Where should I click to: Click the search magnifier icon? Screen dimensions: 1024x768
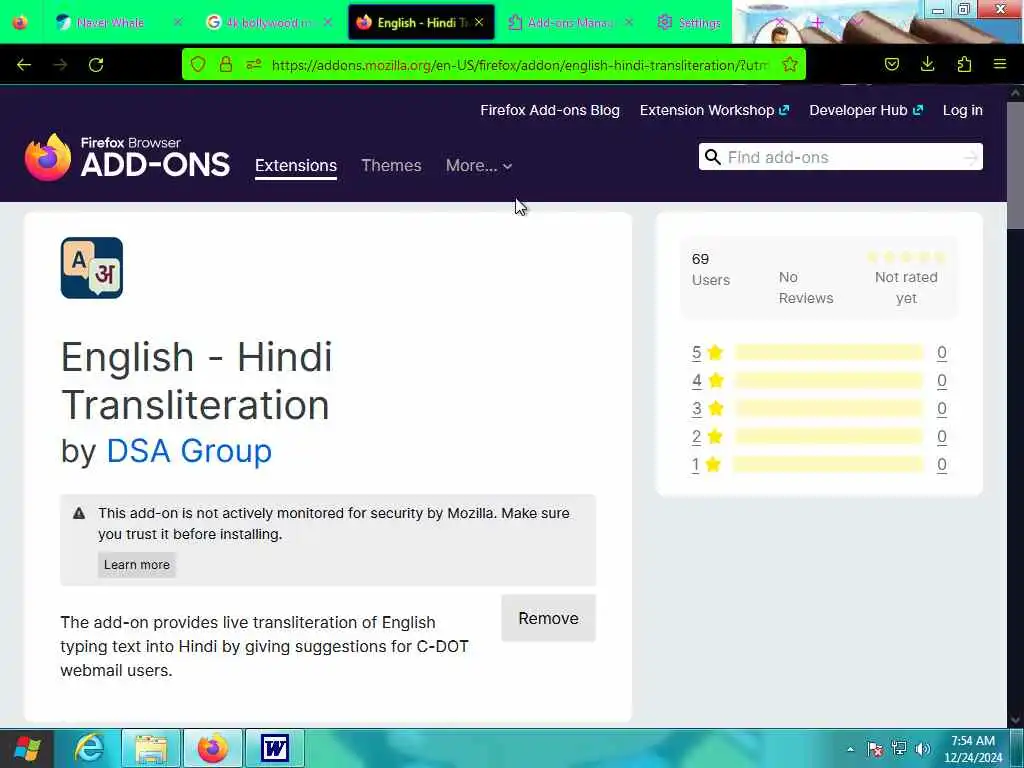pos(713,157)
